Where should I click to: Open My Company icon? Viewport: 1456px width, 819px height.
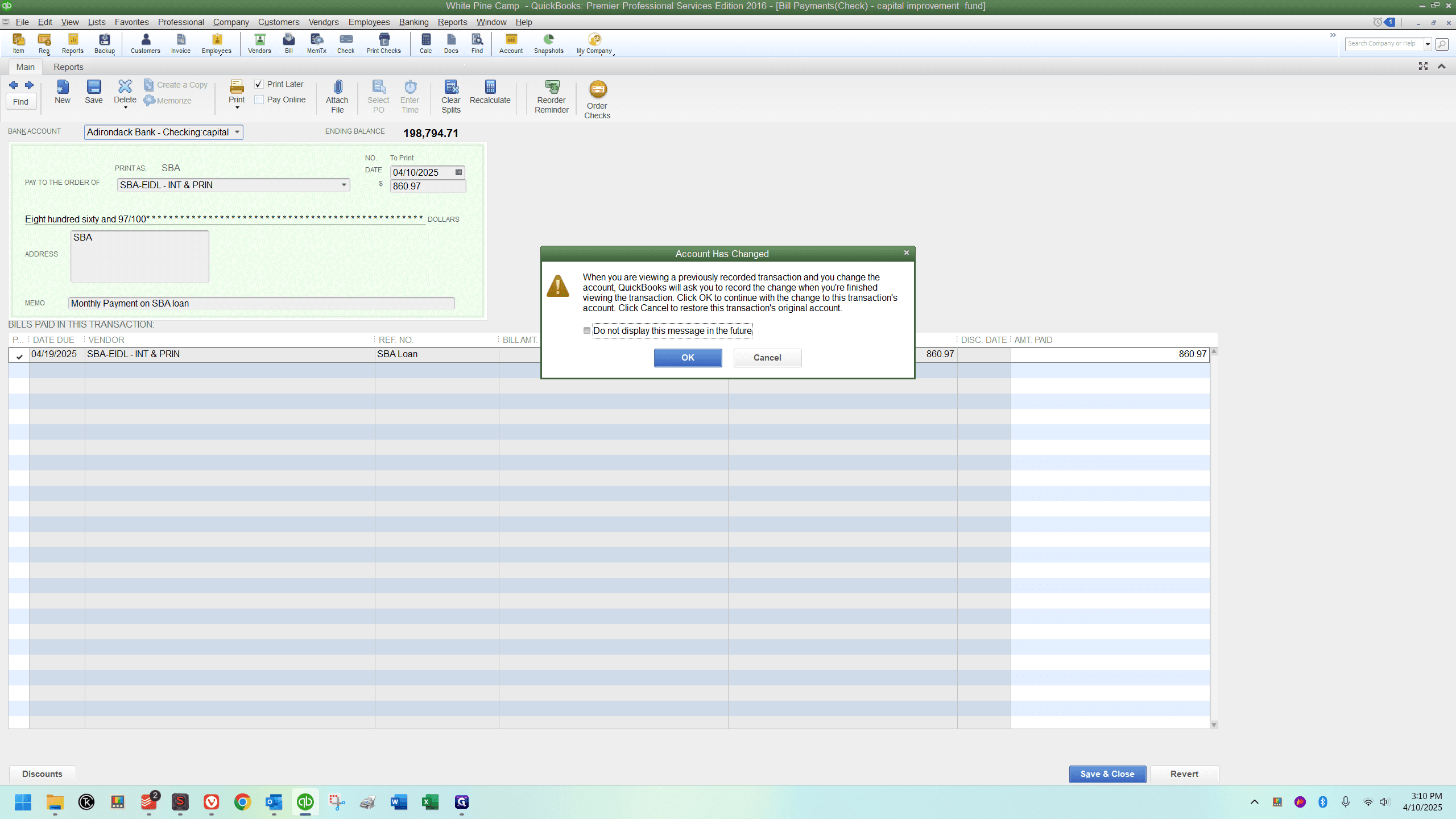pyautogui.click(x=594, y=43)
